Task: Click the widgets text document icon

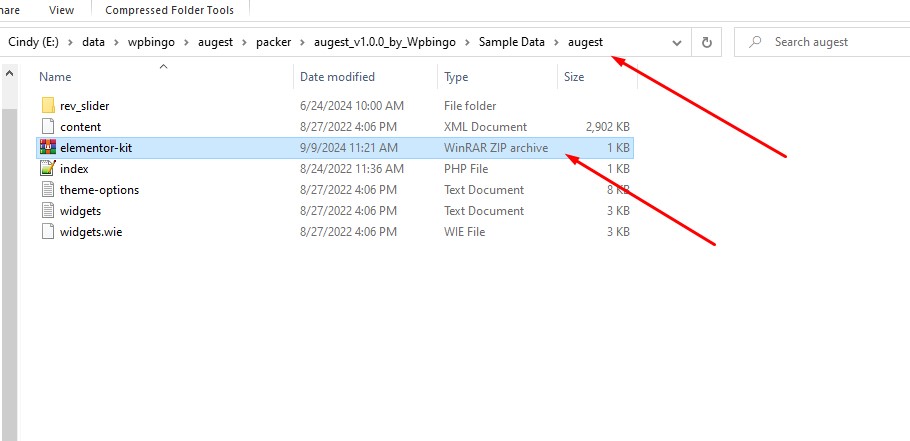Action: (x=48, y=211)
